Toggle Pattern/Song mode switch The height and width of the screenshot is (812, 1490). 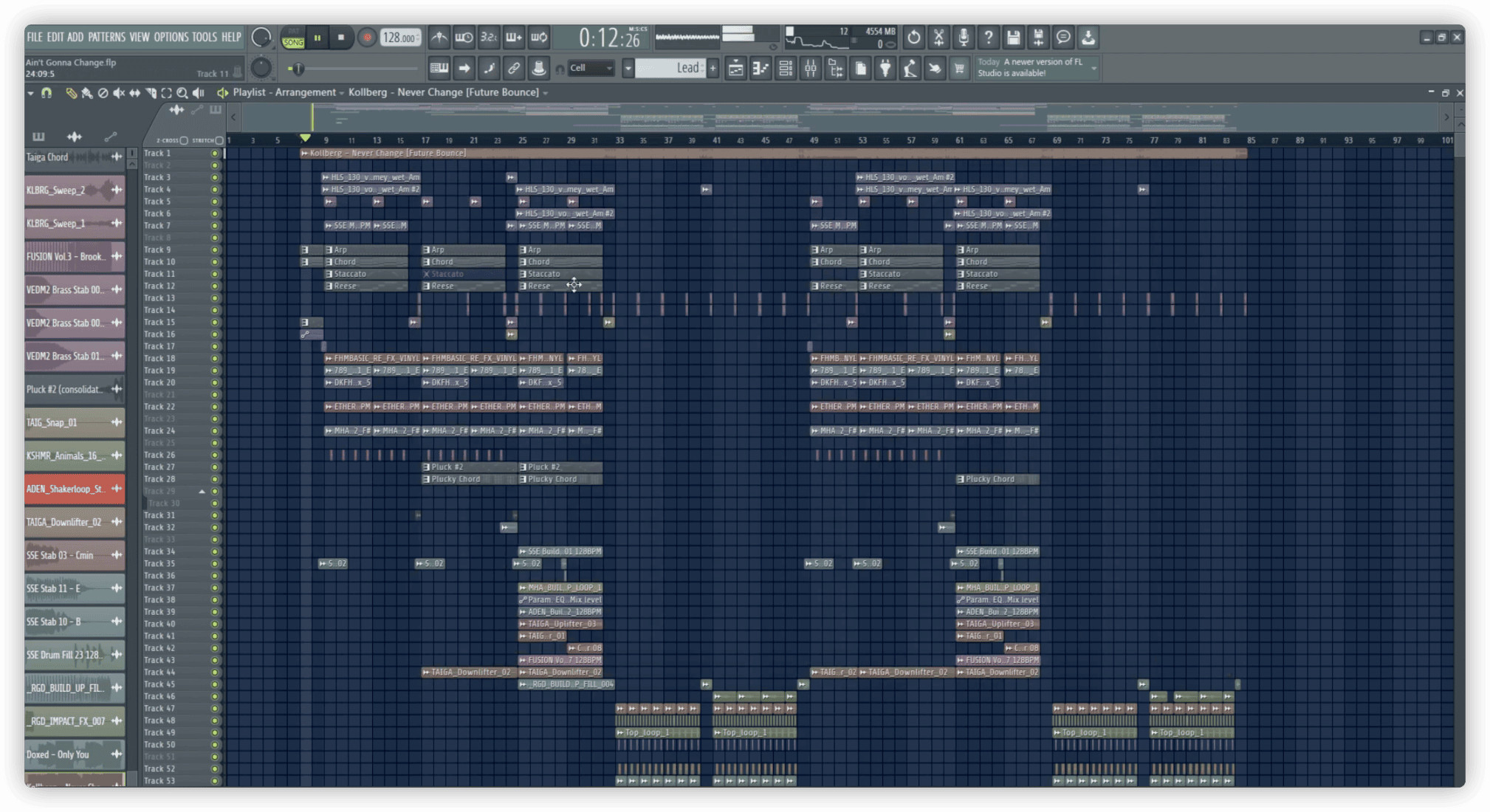coord(293,38)
